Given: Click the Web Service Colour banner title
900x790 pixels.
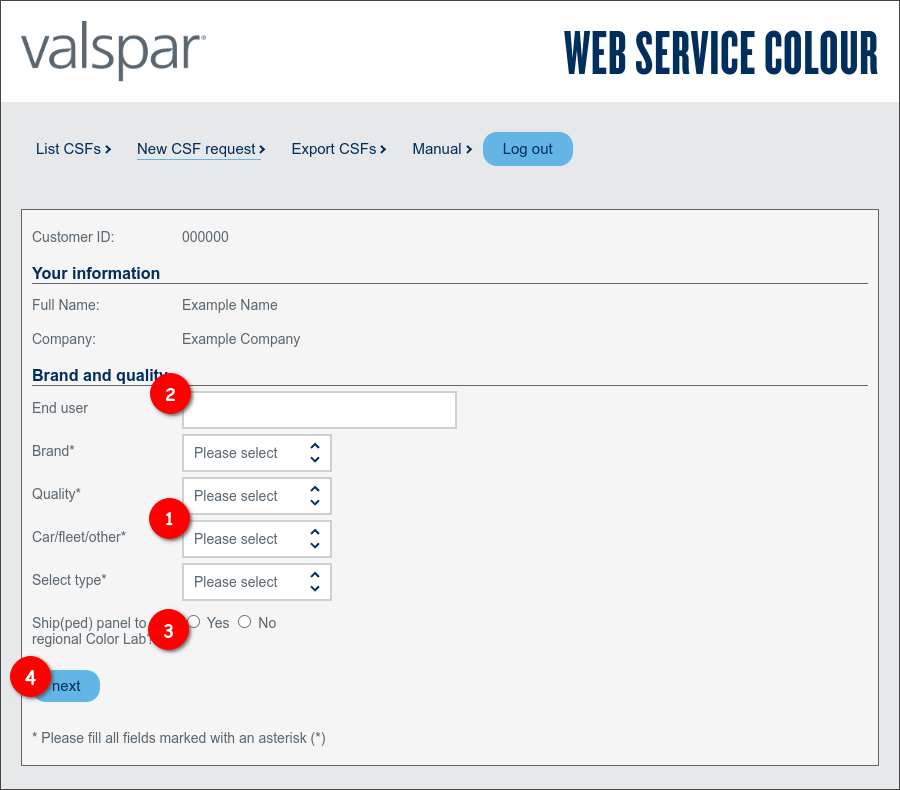Looking at the screenshot, I should point(720,54).
